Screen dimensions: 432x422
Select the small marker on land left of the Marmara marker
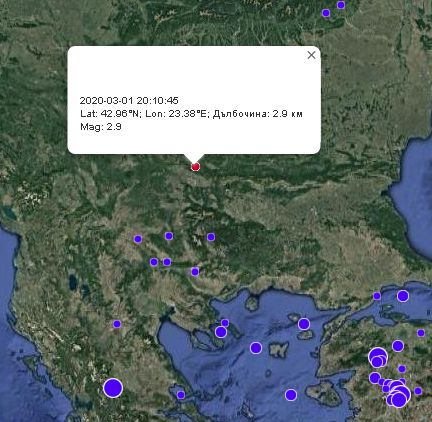(x=377, y=296)
